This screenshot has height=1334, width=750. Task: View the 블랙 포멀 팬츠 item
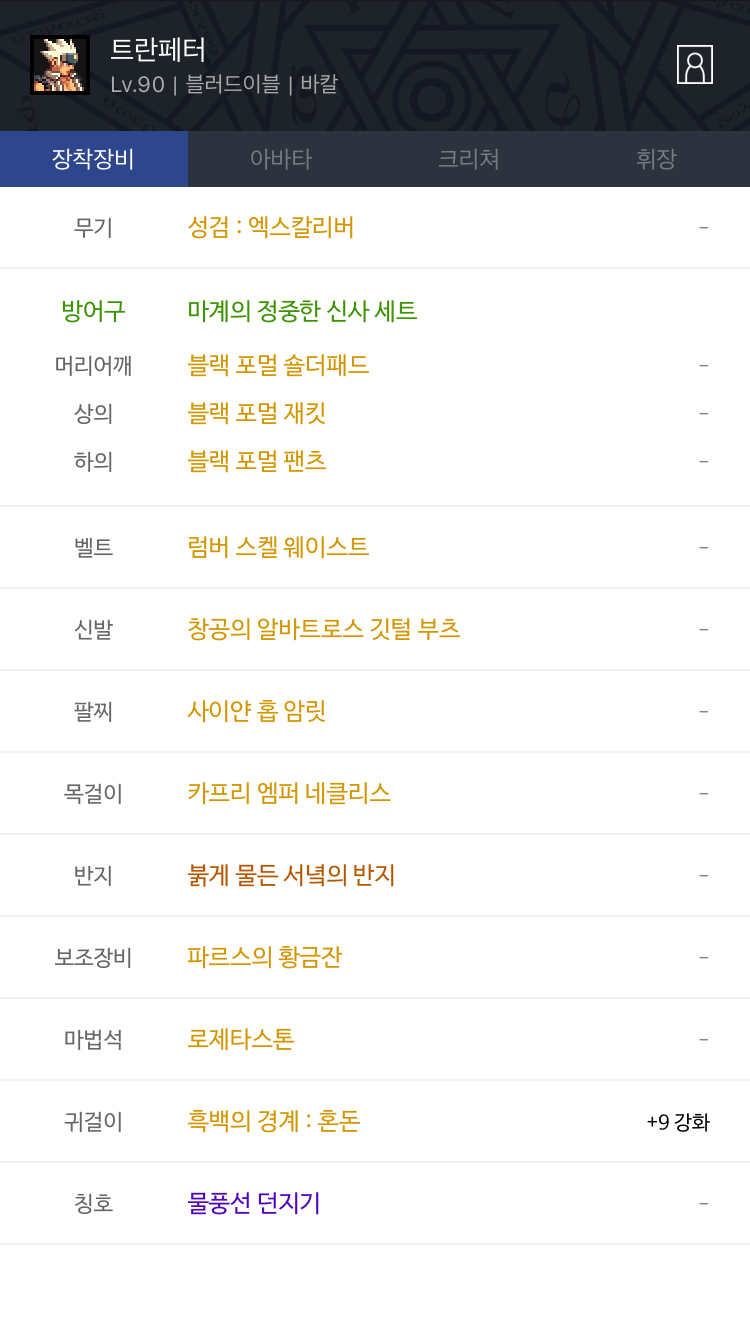pos(257,461)
